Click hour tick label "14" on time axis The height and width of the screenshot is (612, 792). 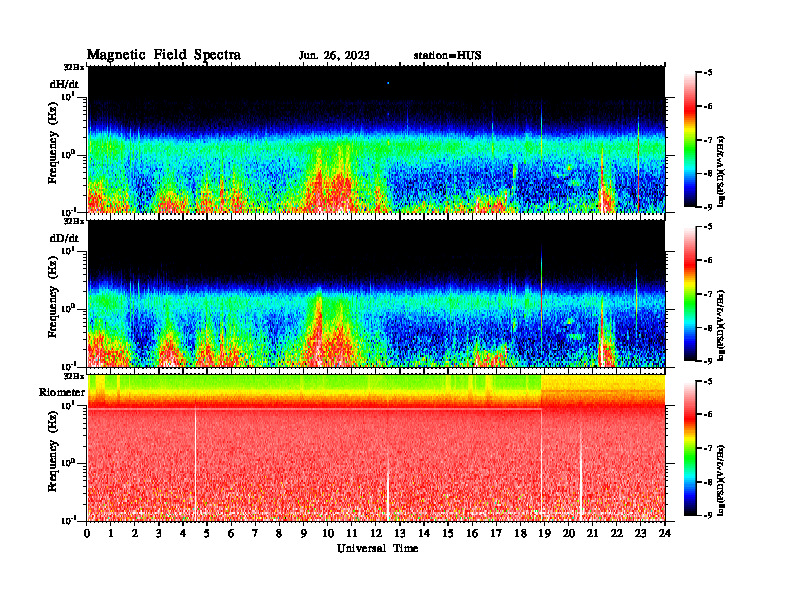click(x=424, y=534)
